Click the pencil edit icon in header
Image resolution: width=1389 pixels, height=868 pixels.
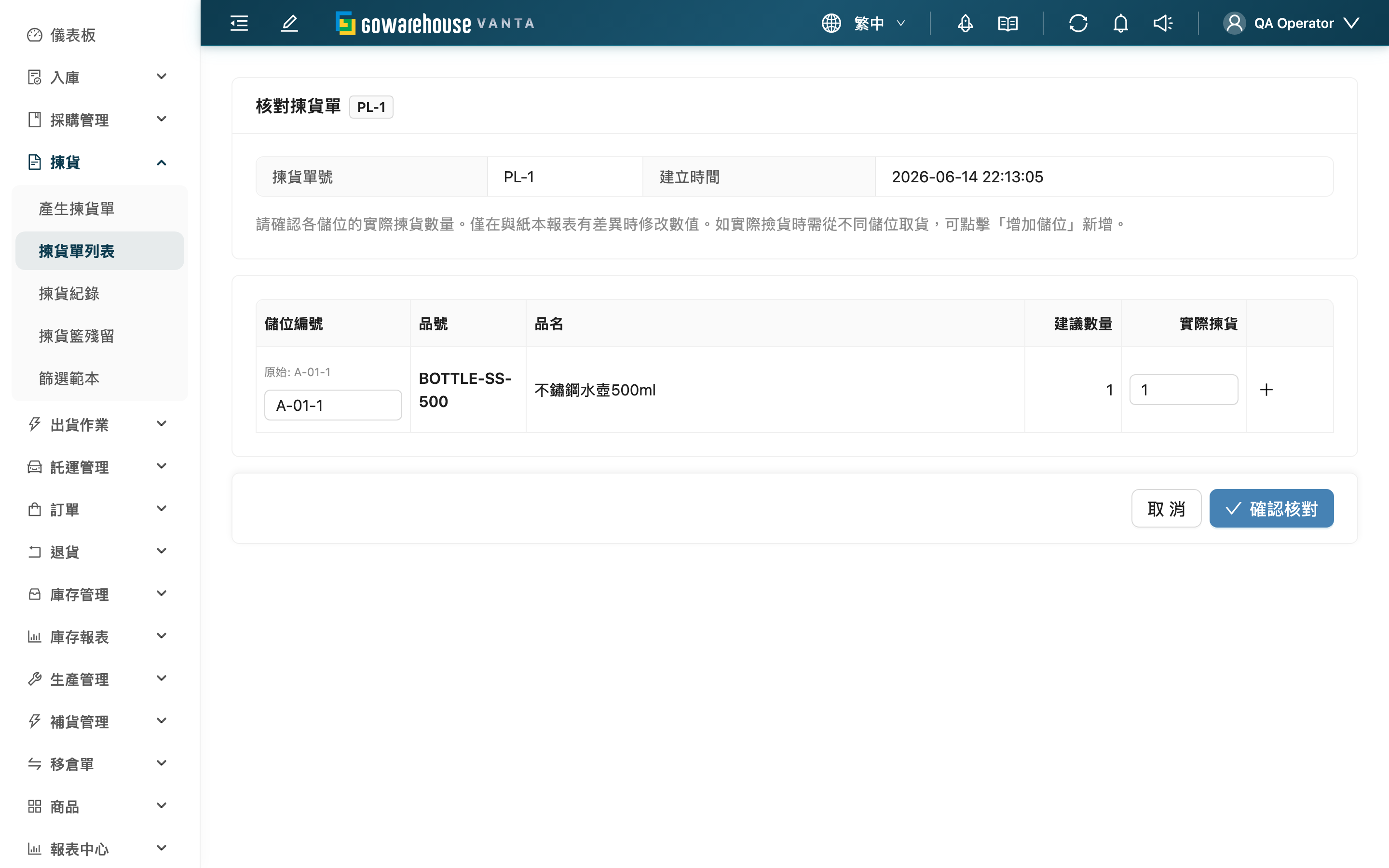click(x=289, y=24)
